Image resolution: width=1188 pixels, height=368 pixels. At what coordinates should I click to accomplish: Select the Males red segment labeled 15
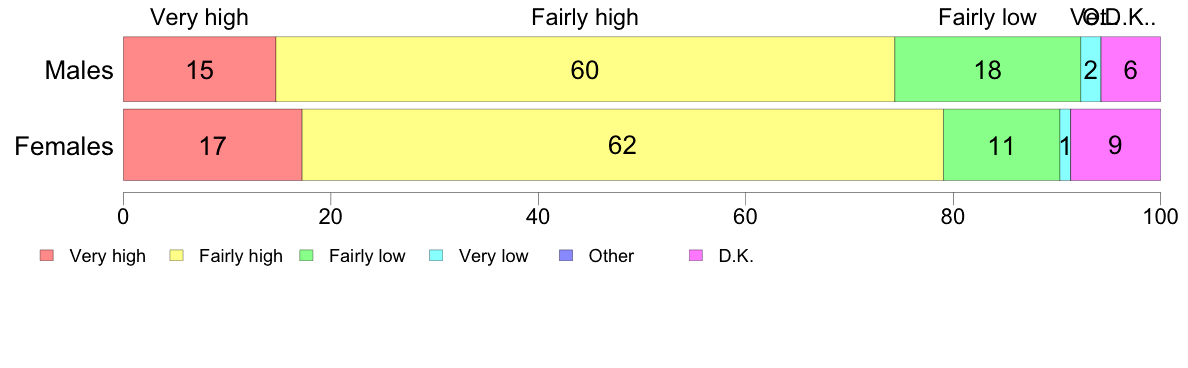[199, 69]
